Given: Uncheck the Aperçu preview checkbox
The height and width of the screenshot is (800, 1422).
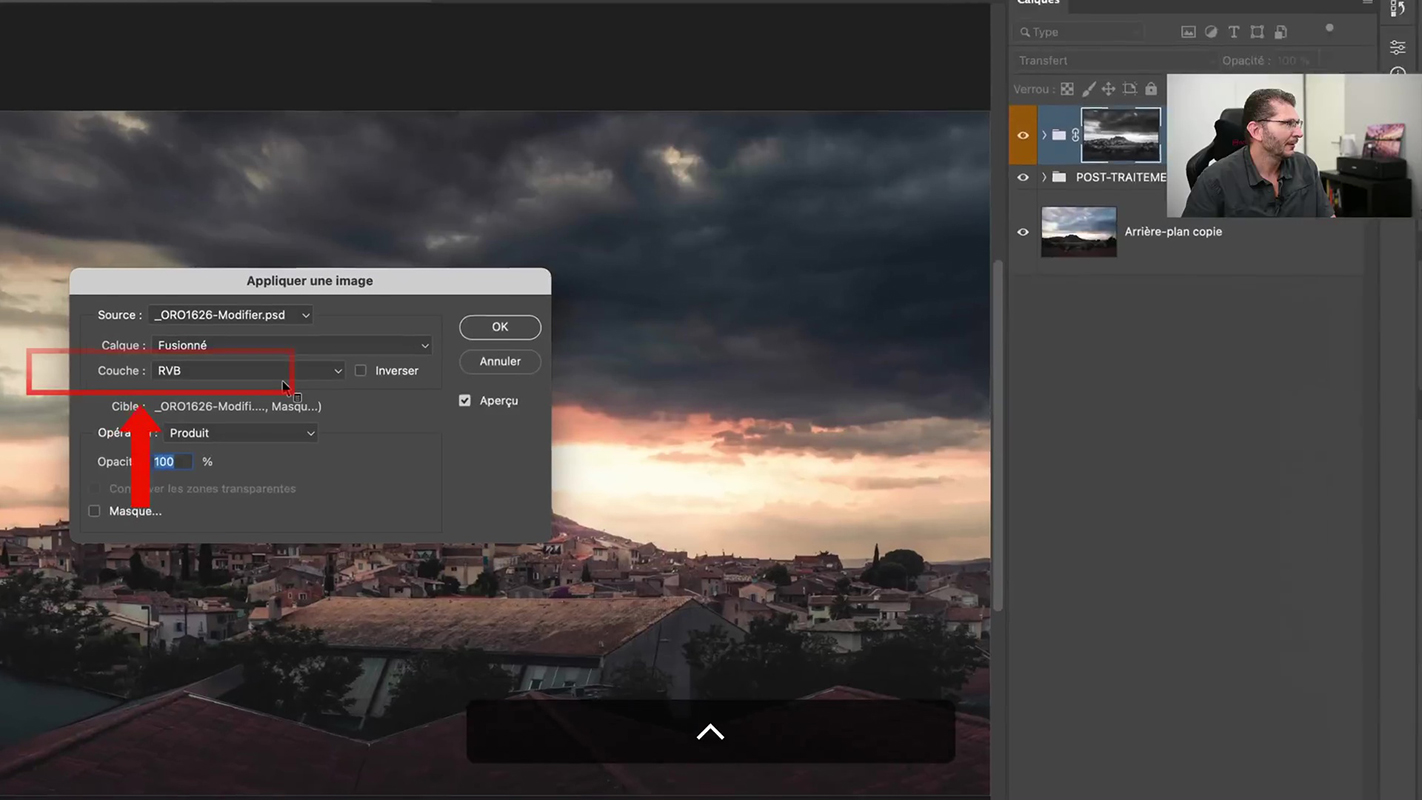Looking at the screenshot, I should point(465,401).
